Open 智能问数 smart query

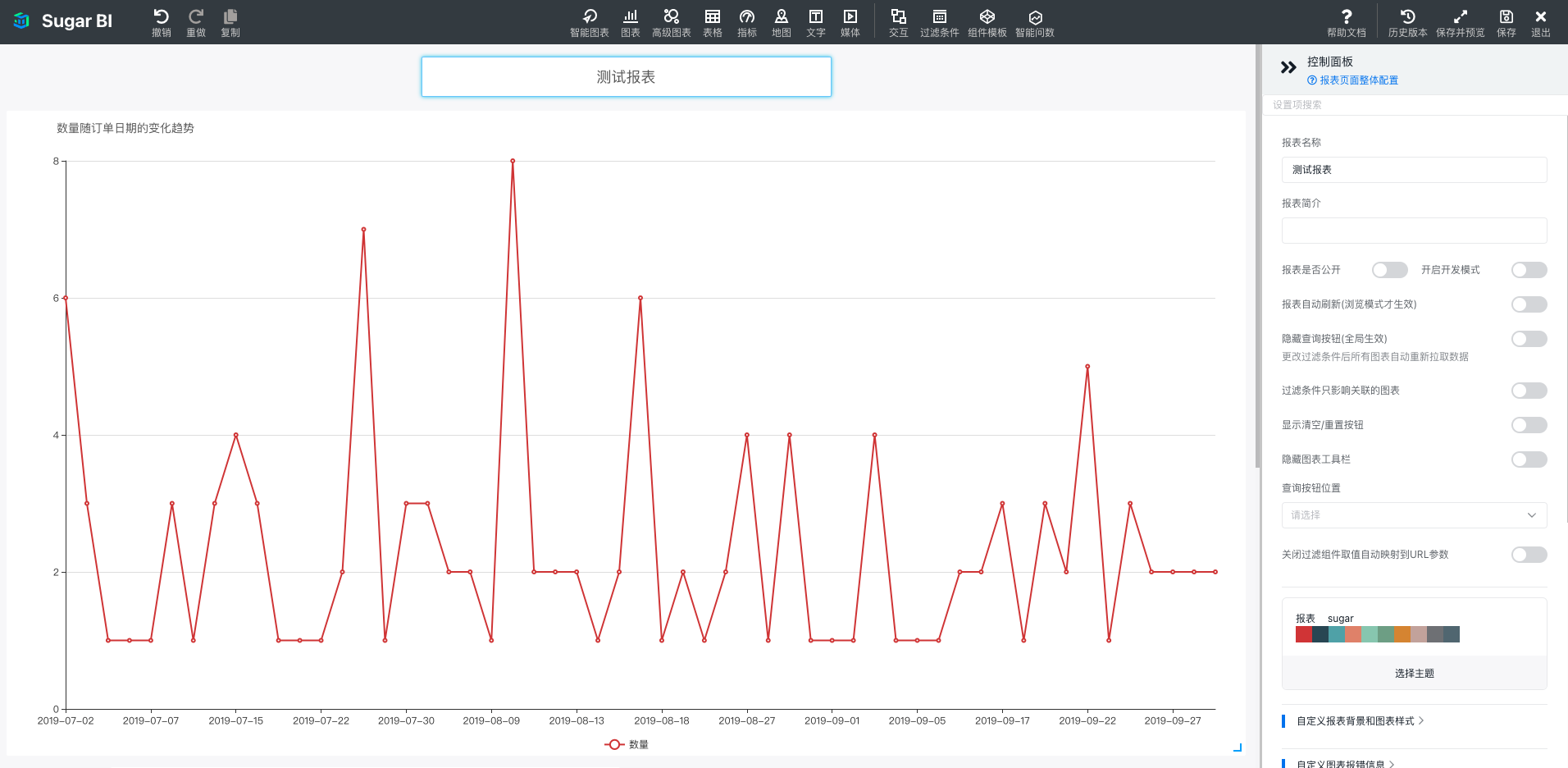click(1035, 22)
